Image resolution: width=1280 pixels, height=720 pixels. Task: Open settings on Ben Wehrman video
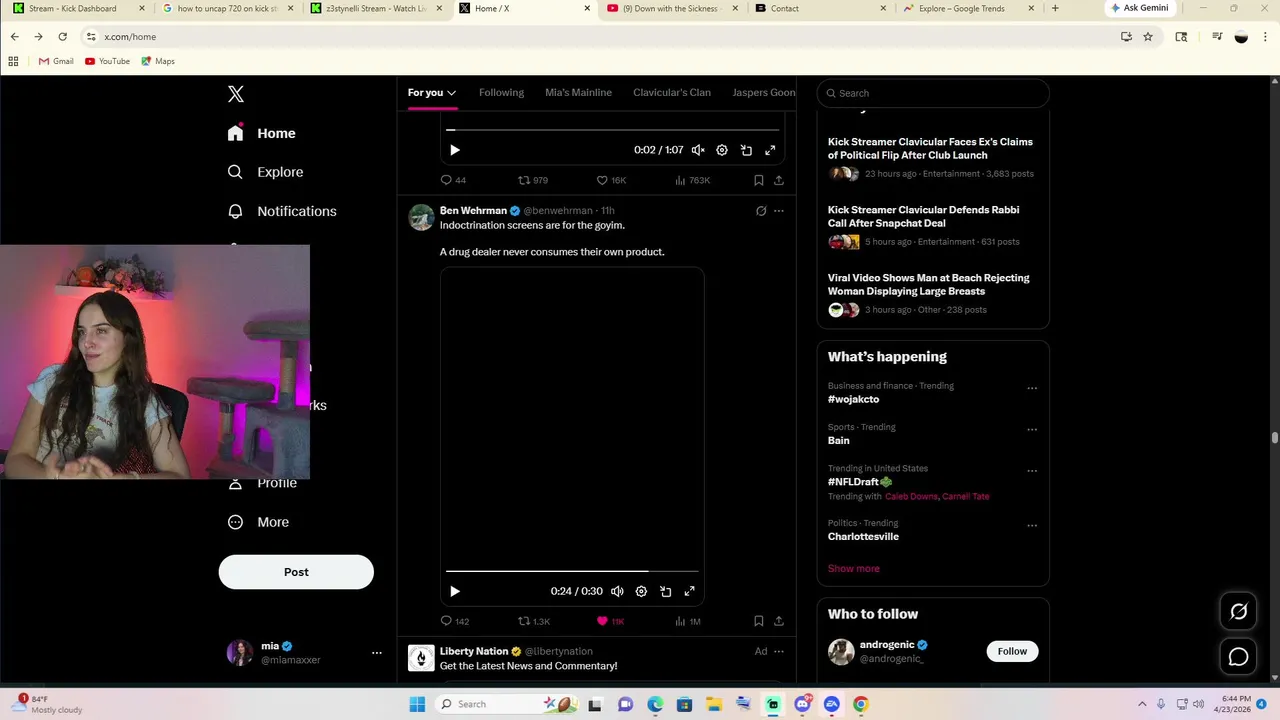point(641,591)
